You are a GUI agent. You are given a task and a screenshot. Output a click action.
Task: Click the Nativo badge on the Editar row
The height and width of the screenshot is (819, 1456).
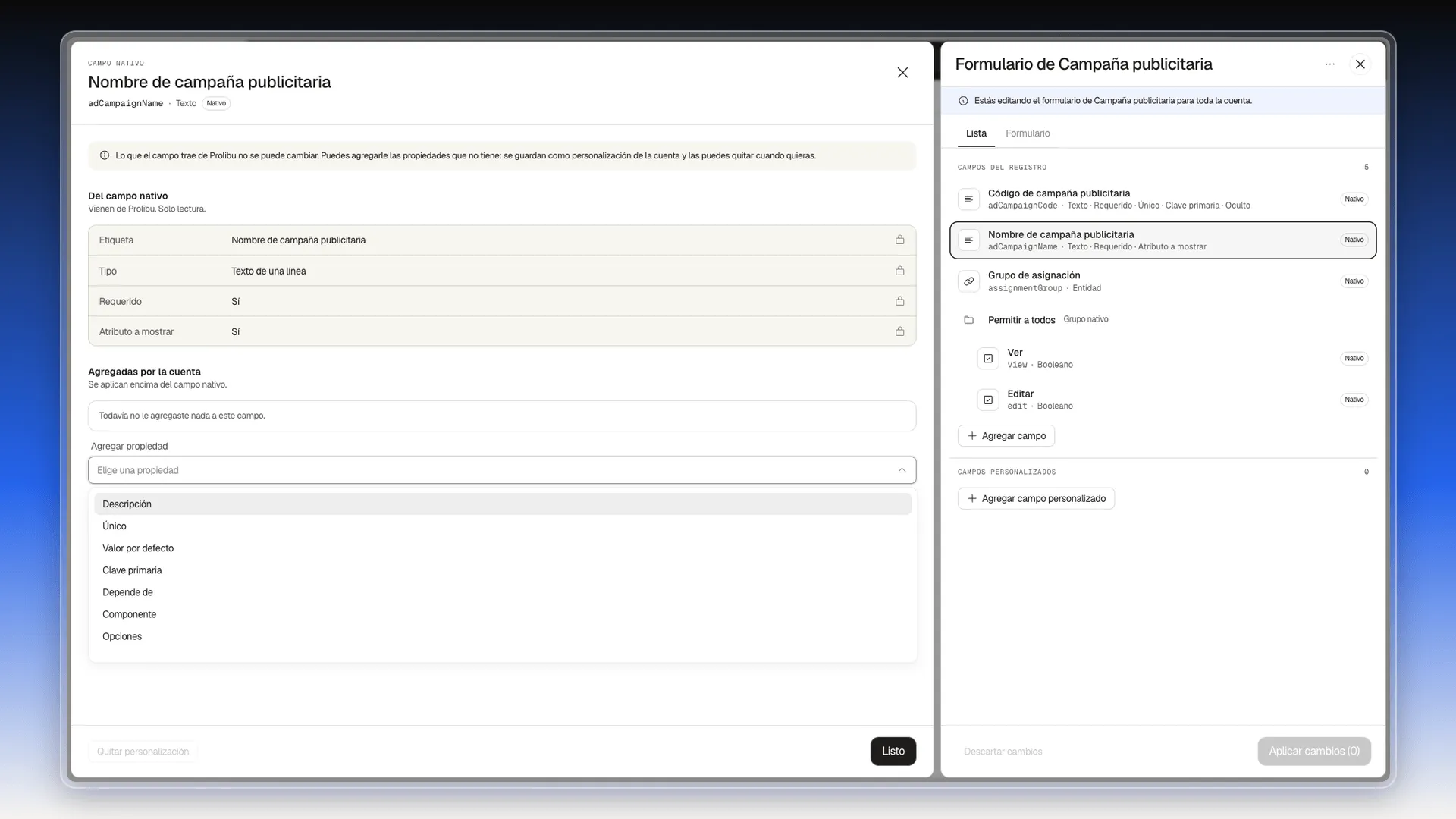coord(1354,400)
